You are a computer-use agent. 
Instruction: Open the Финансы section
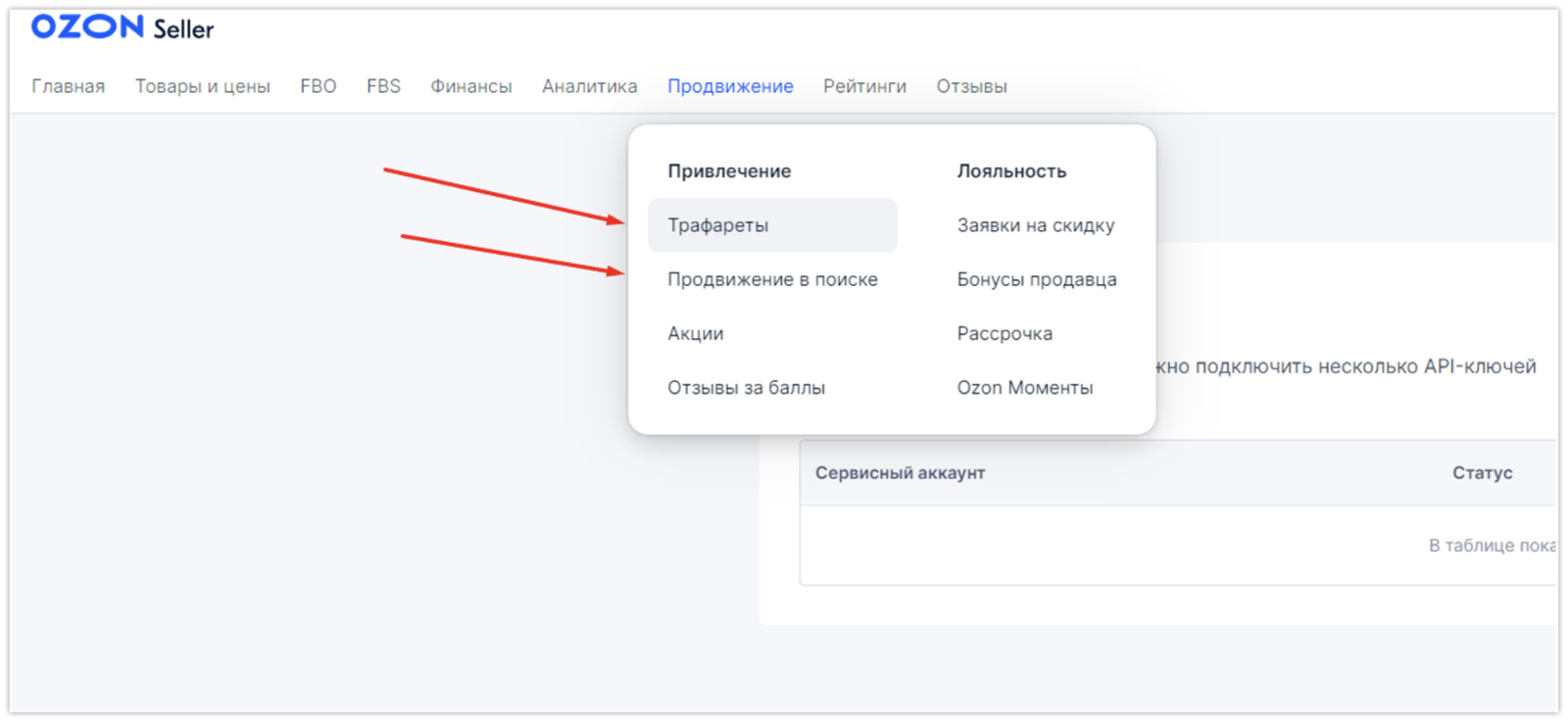pyautogui.click(x=470, y=86)
